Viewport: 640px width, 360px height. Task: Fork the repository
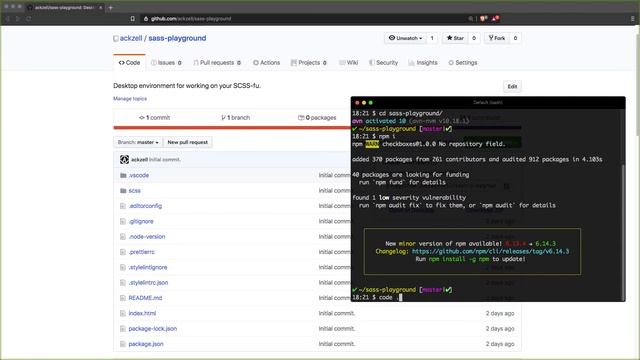497,38
